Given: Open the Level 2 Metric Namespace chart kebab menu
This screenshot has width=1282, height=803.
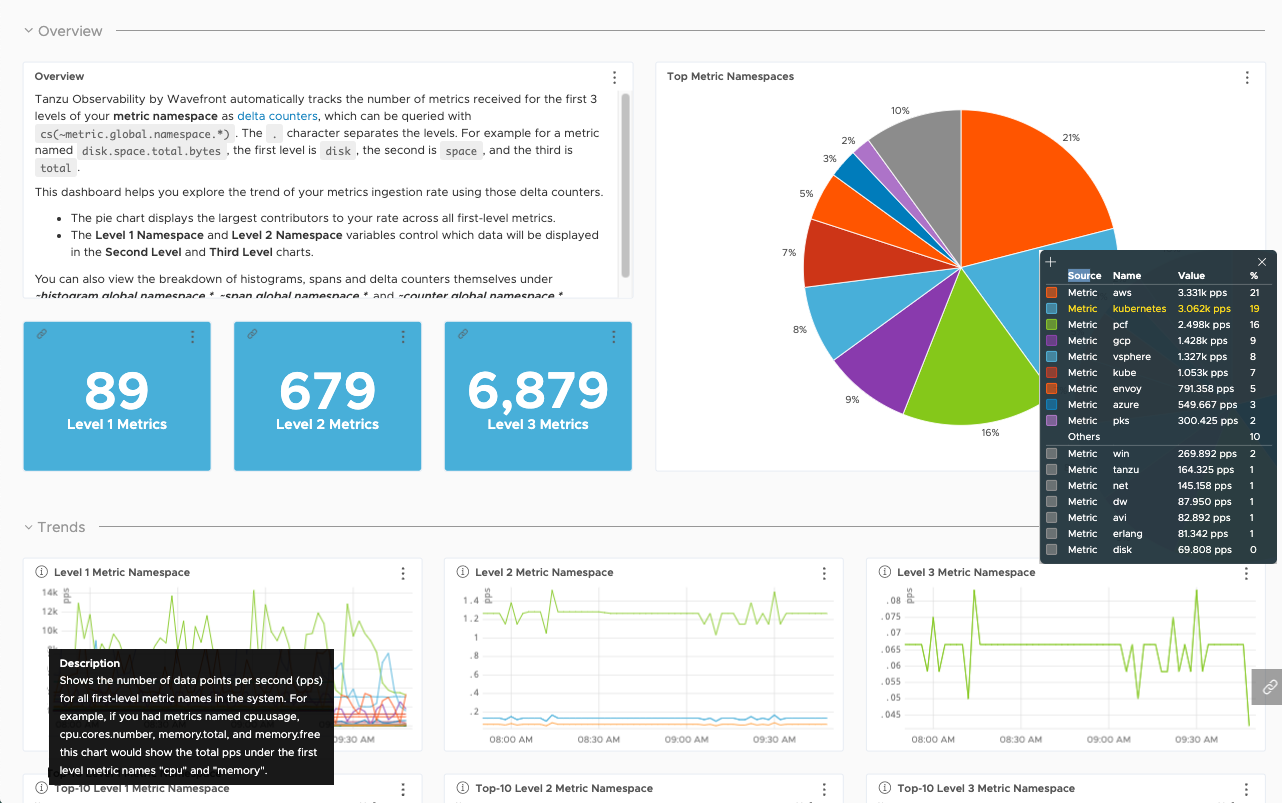Looking at the screenshot, I should pos(824,573).
